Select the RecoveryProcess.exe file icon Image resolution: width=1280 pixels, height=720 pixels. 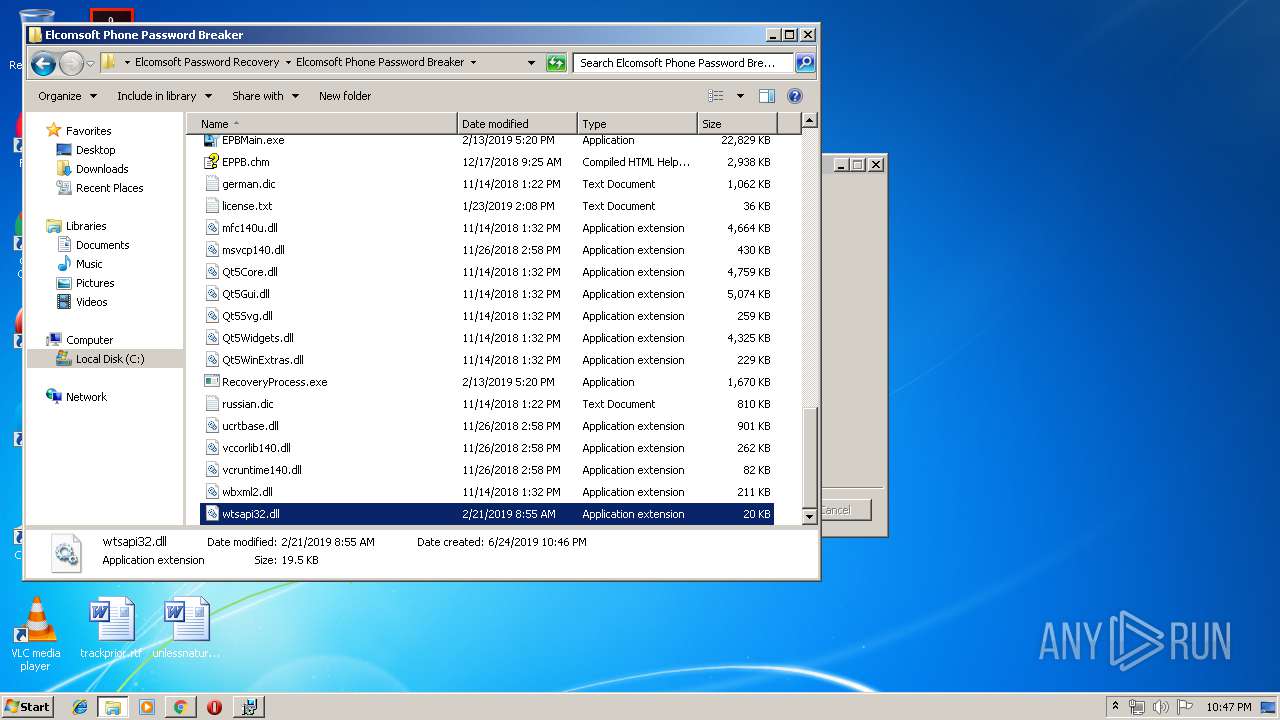pyautogui.click(x=211, y=382)
